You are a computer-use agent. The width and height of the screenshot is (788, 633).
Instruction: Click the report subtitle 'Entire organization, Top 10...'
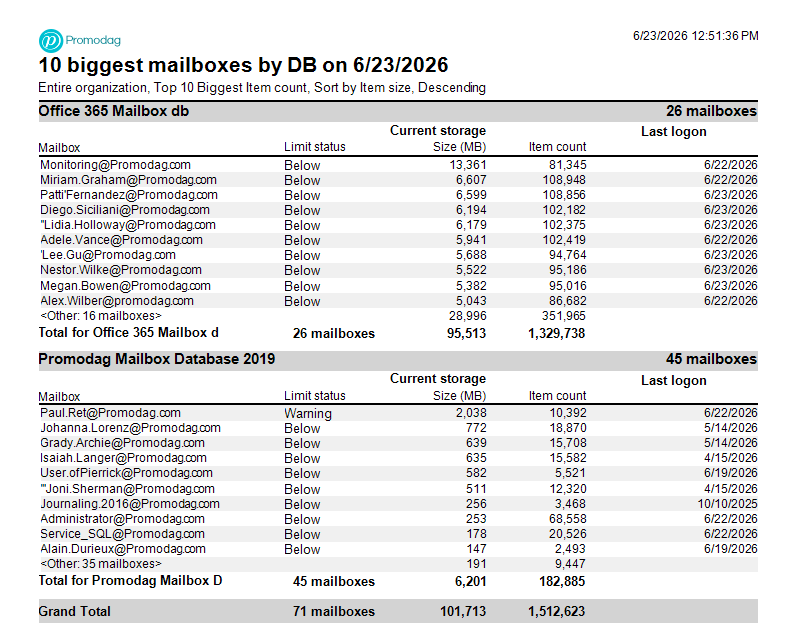point(262,88)
